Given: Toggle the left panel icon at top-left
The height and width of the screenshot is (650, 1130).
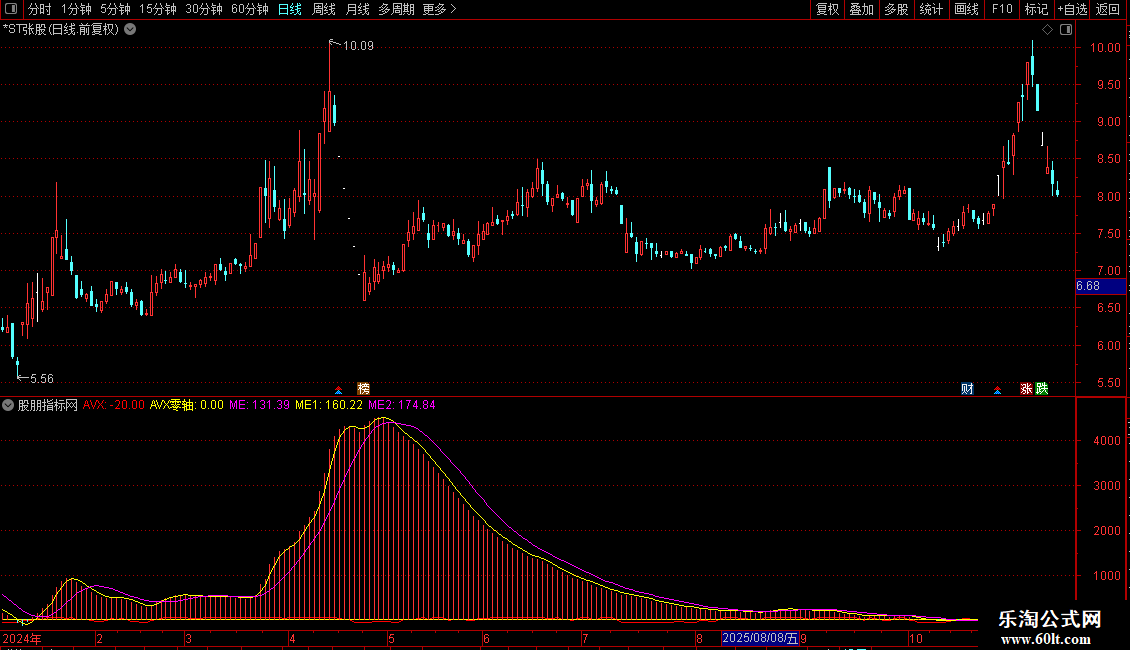Looking at the screenshot, I should pos(11,9).
